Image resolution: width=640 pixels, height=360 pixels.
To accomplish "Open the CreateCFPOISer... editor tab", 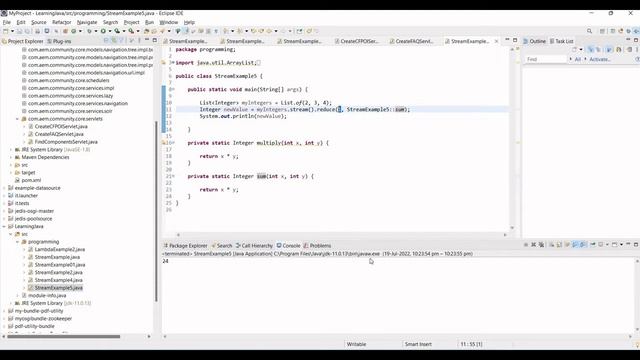I will [356, 41].
